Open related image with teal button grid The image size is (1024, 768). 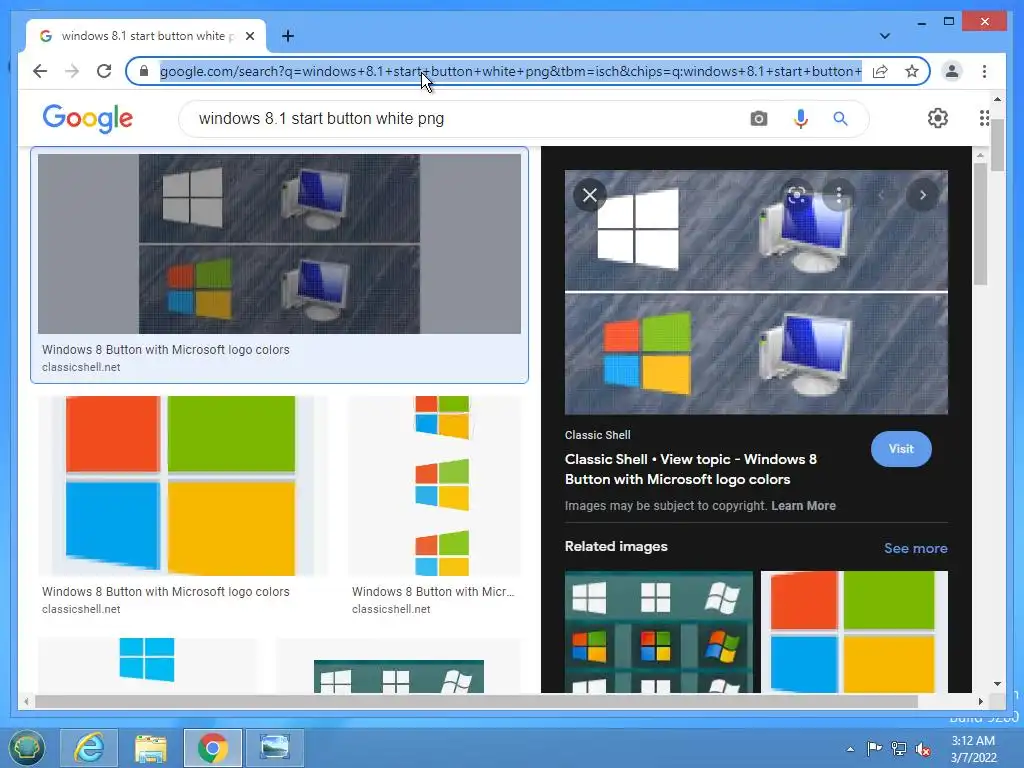tap(658, 632)
